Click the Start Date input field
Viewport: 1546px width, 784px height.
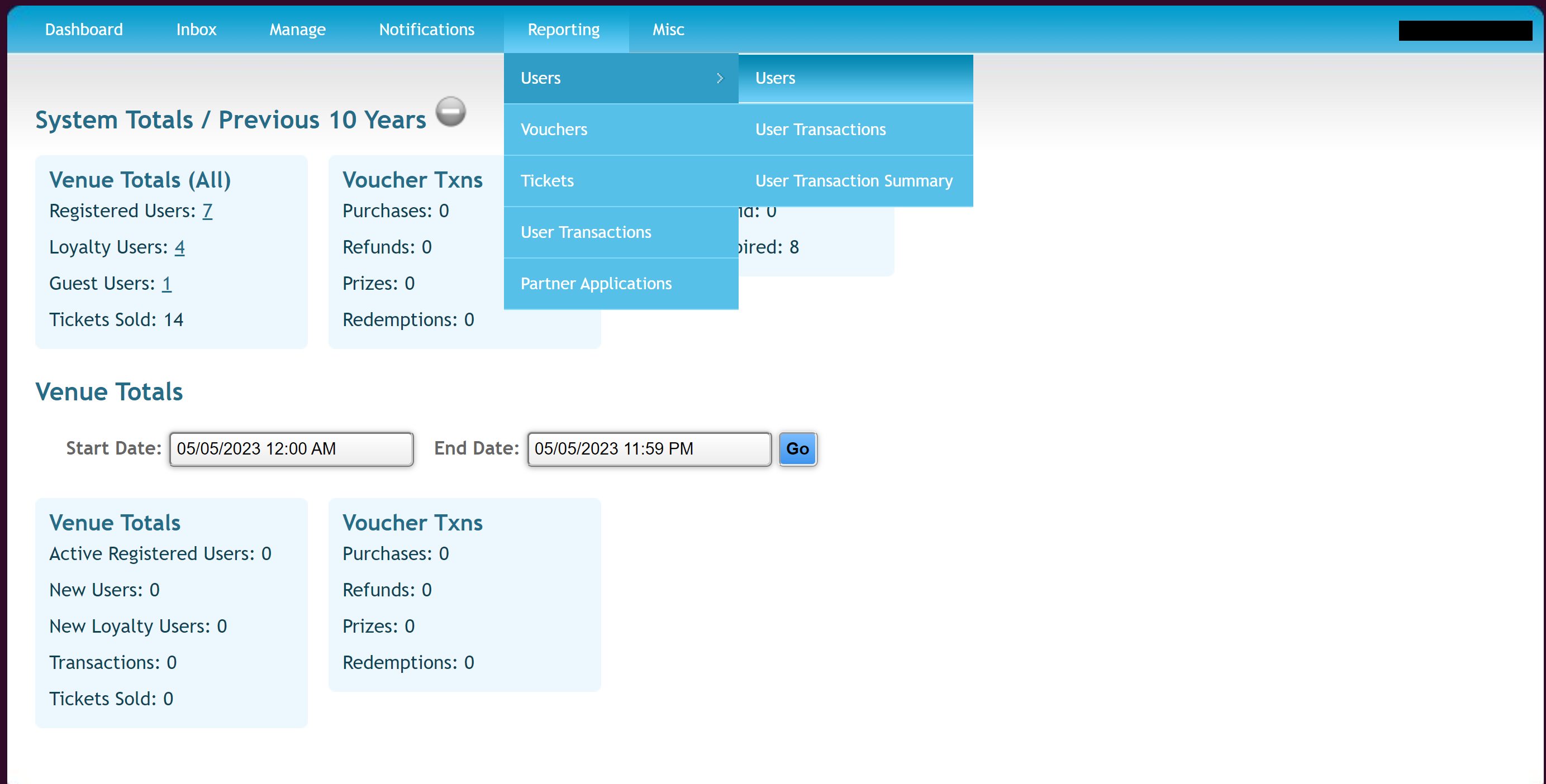pos(291,449)
